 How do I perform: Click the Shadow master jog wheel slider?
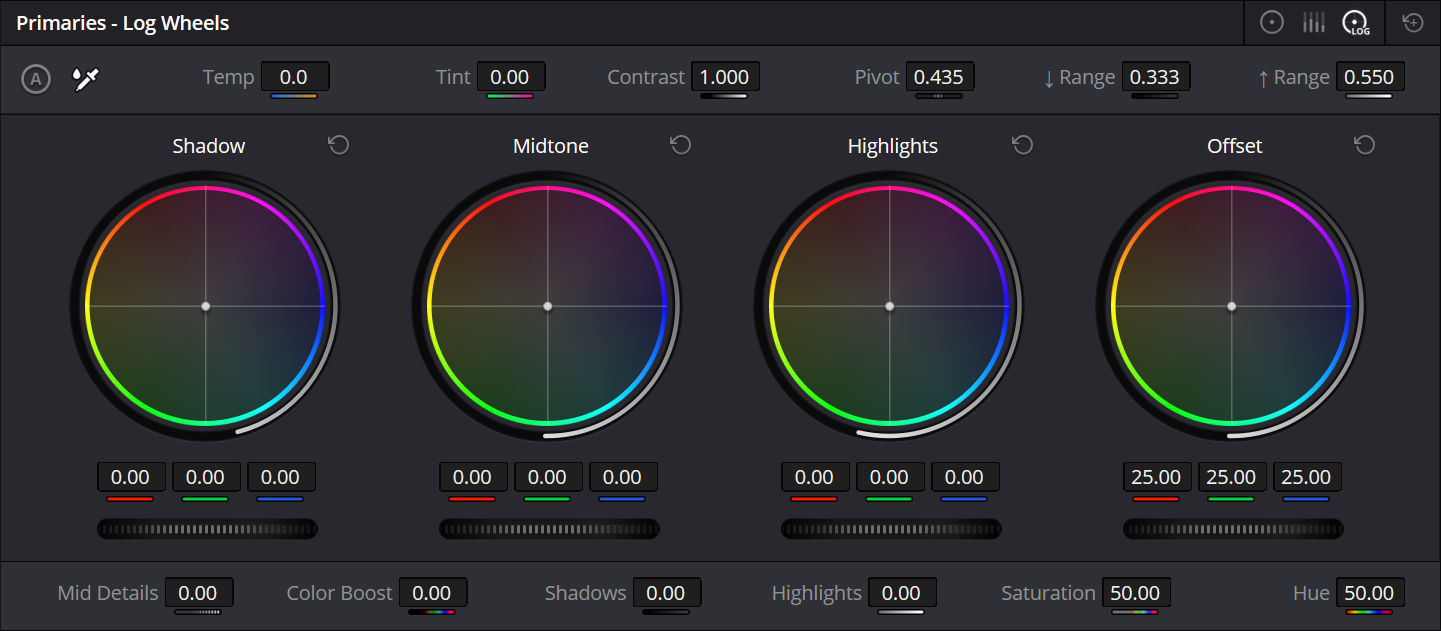207,528
